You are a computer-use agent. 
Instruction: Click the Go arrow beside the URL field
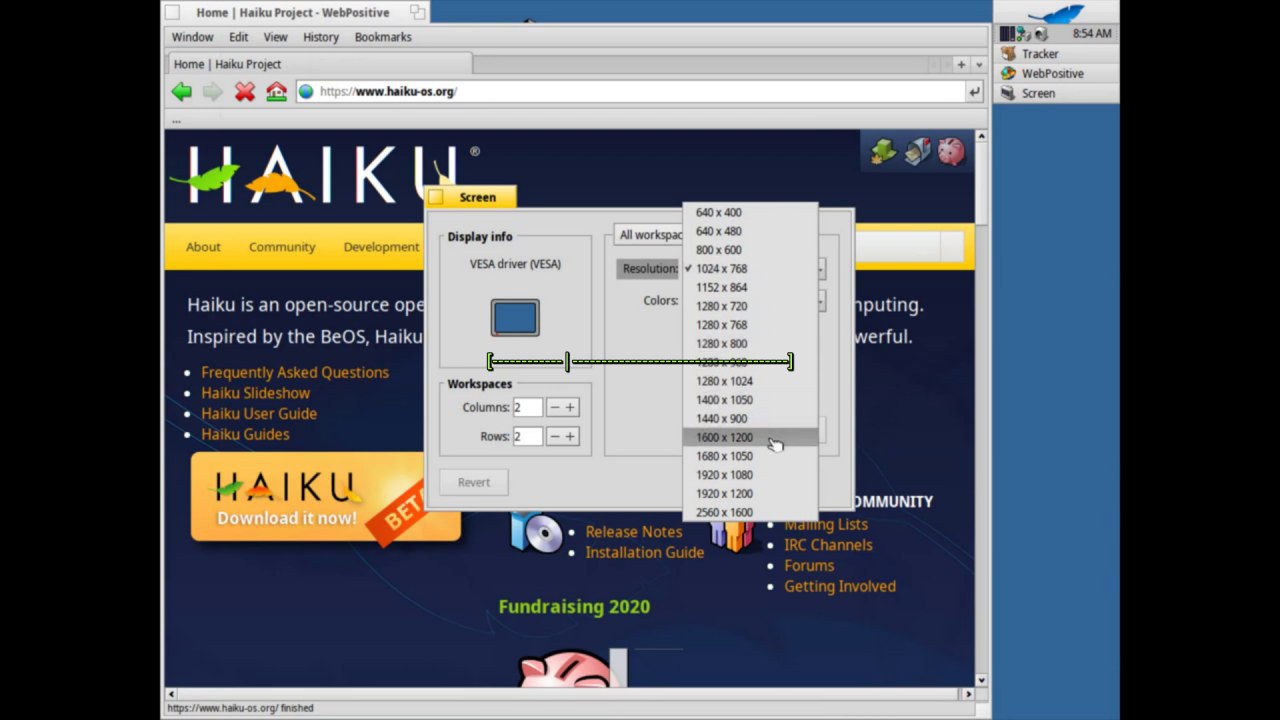[974, 92]
